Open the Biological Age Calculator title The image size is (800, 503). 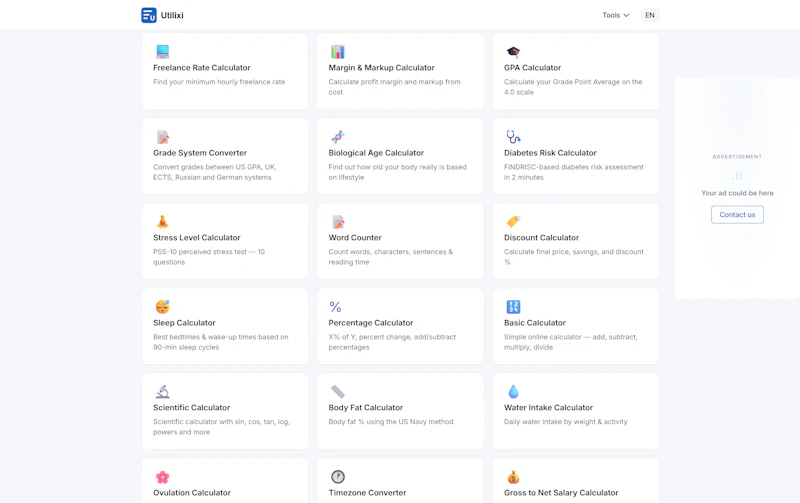376,153
